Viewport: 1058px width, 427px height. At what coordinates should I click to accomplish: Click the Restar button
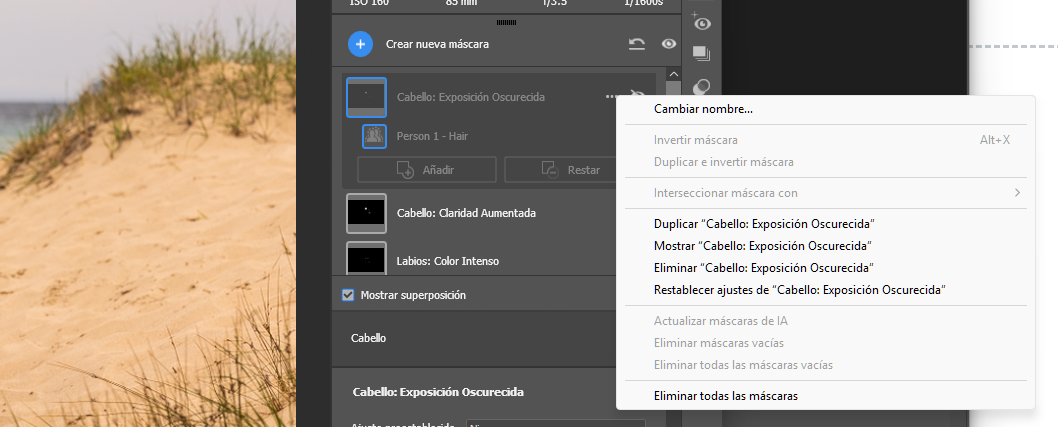561,170
